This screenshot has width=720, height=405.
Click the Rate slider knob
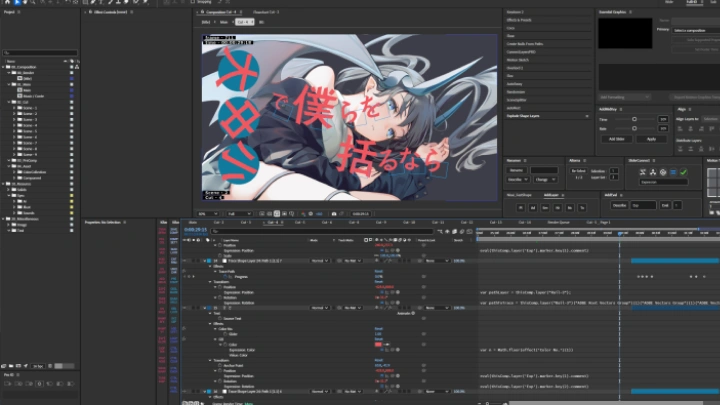[634, 129]
